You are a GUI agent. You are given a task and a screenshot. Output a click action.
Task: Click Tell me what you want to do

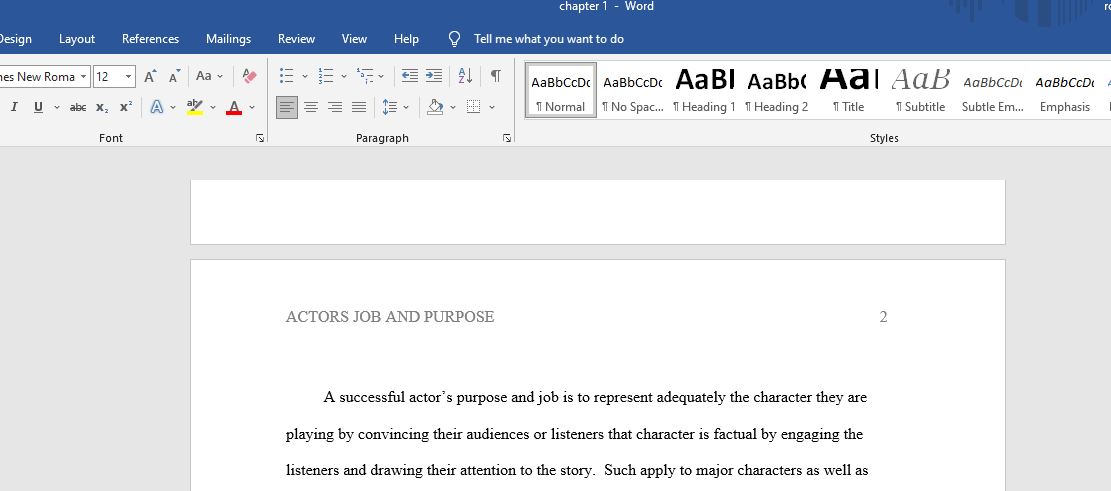click(x=548, y=39)
